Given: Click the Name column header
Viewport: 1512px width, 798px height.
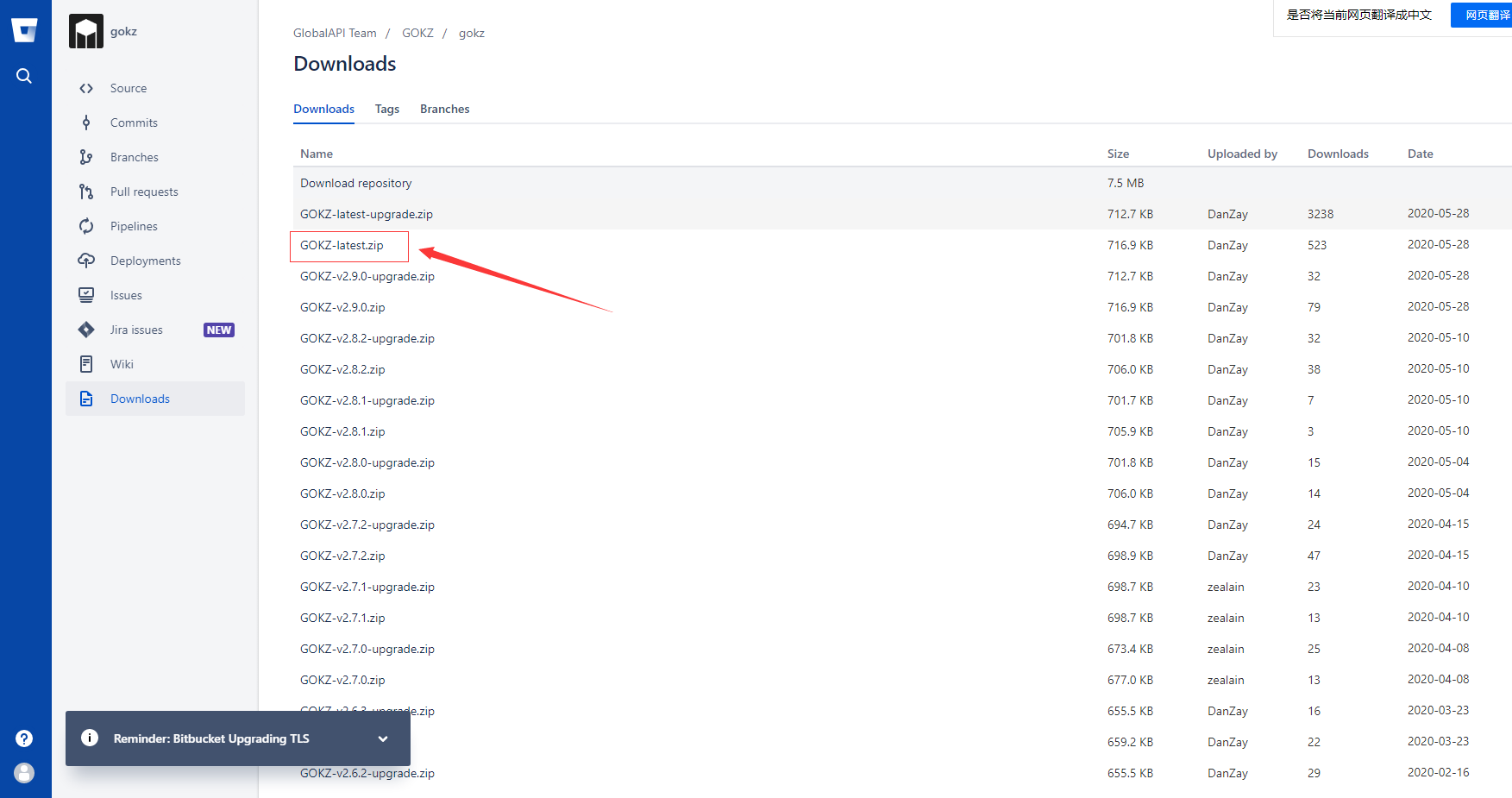Looking at the screenshot, I should click(x=317, y=154).
